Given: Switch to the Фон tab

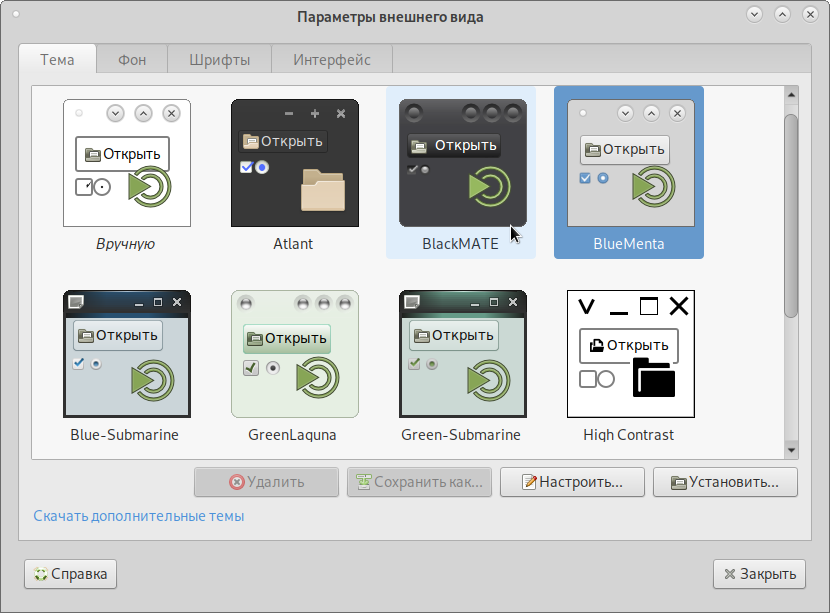Looking at the screenshot, I should [x=132, y=60].
